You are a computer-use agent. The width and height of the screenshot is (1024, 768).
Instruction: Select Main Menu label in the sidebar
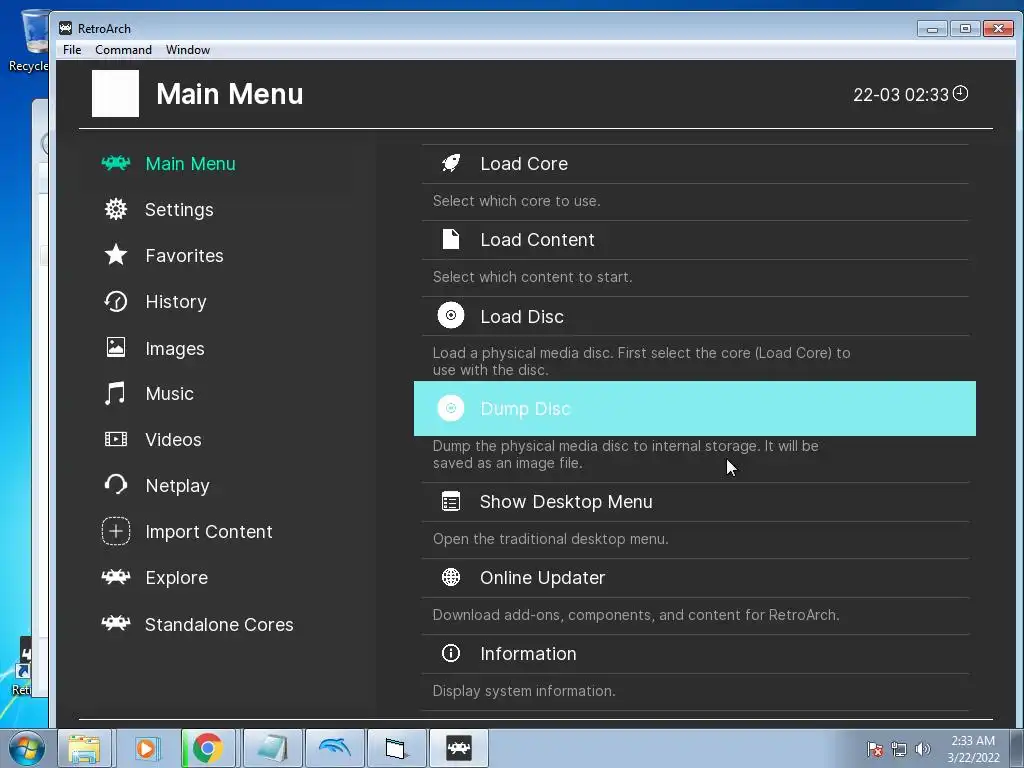click(190, 163)
